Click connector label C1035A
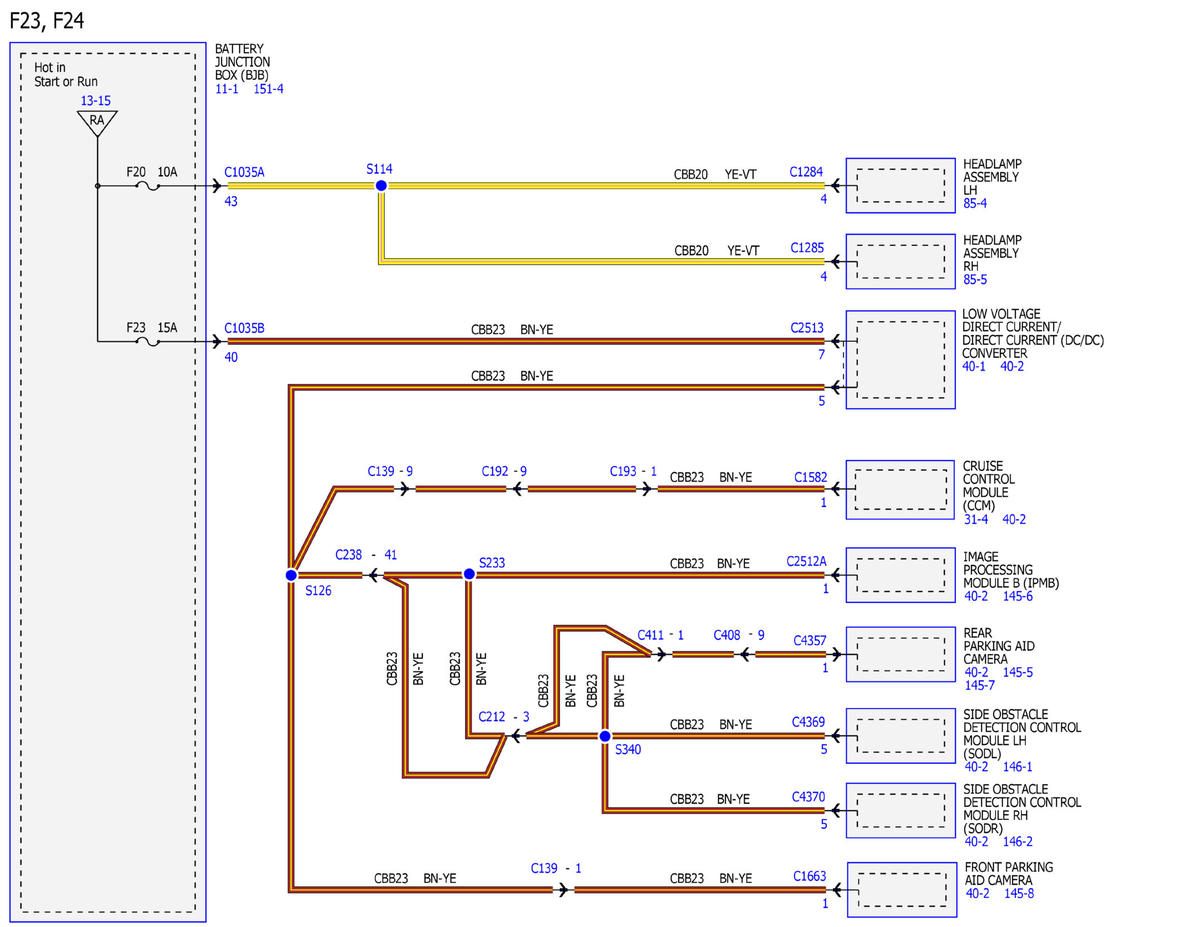Screen dimensions: 1200x927 click(245, 172)
